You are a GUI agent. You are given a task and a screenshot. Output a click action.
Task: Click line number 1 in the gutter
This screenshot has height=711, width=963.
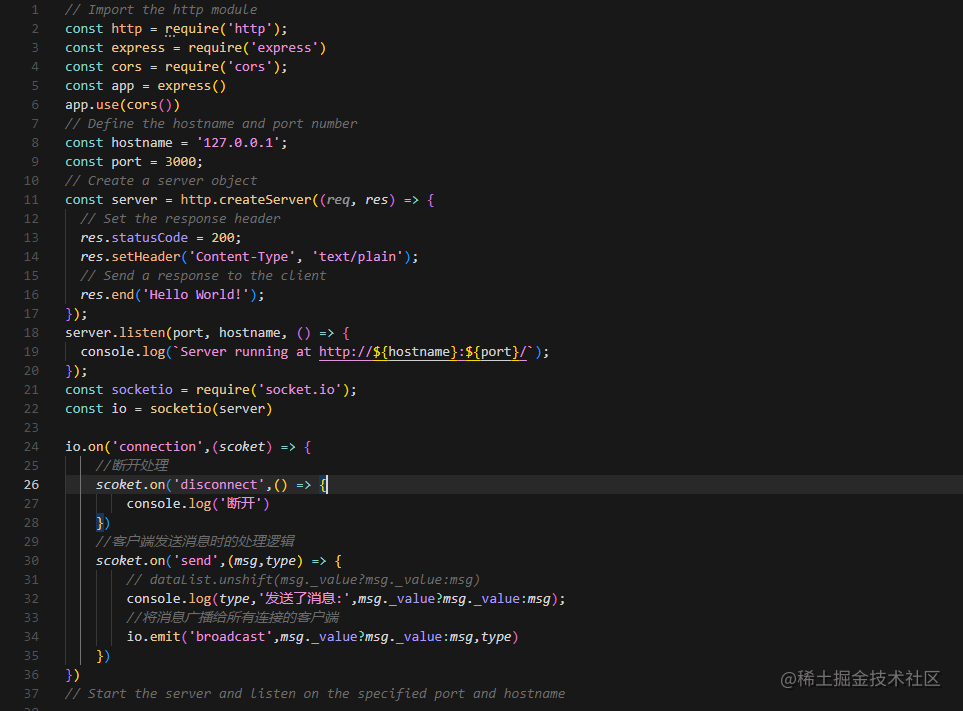tap(34, 9)
